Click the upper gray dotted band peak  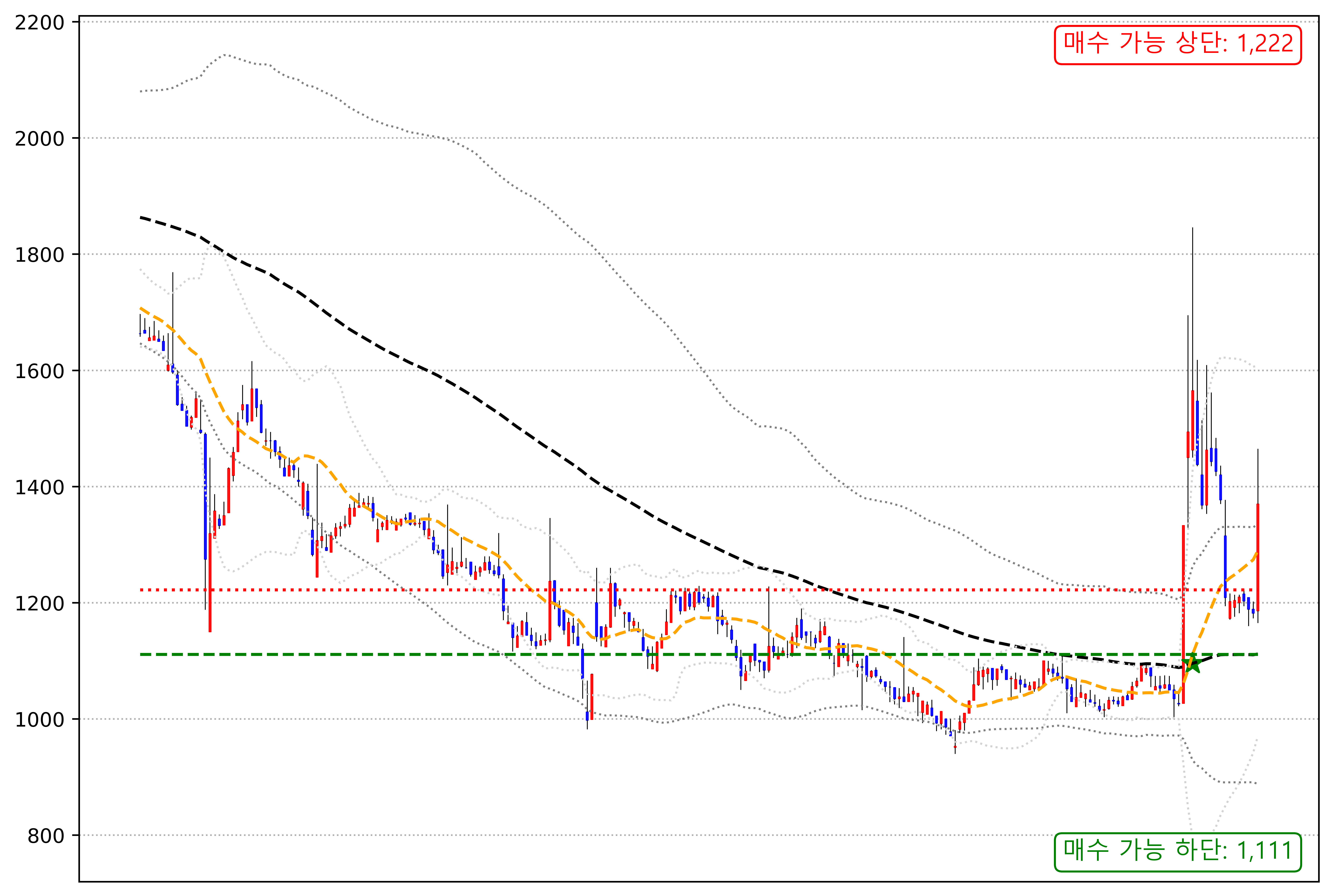(225, 55)
